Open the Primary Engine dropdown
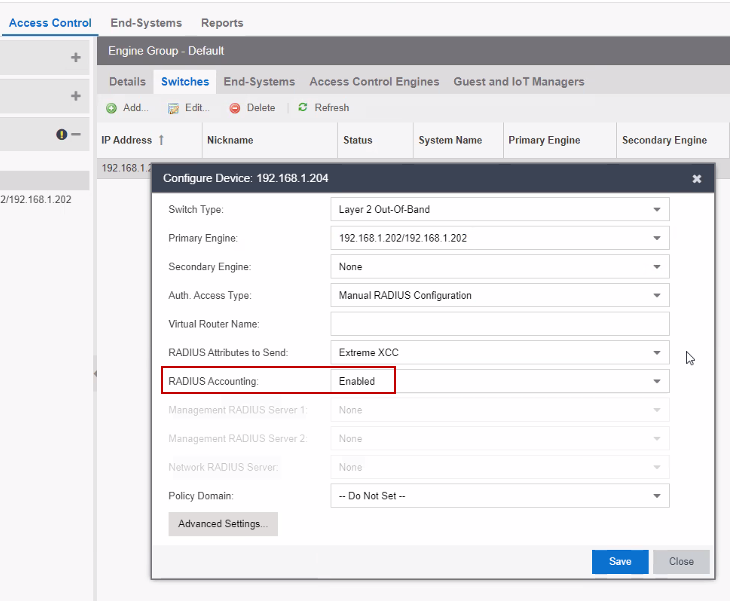 (x=656, y=238)
